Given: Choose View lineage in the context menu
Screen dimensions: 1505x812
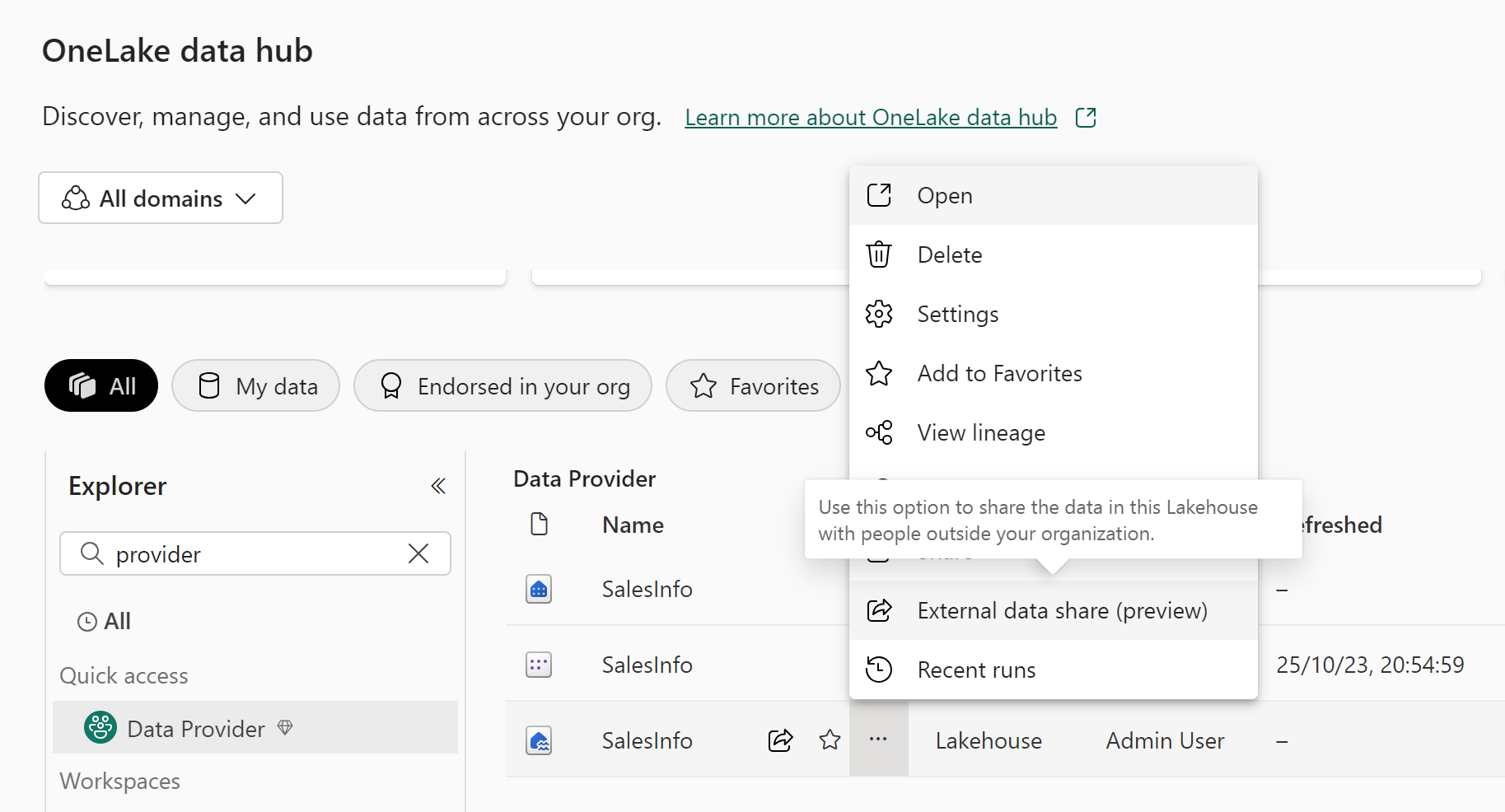Looking at the screenshot, I should coord(1054,433).
